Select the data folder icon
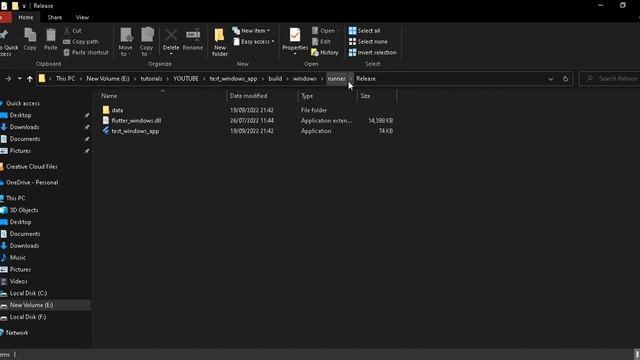This screenshot has width=640, height=360. [106, 110]
